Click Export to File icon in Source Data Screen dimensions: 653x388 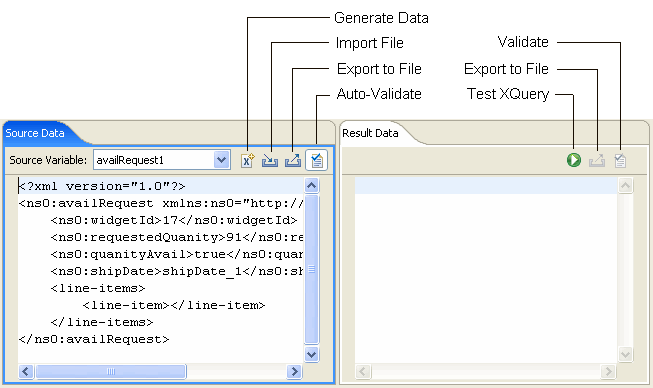coord(293,160)
